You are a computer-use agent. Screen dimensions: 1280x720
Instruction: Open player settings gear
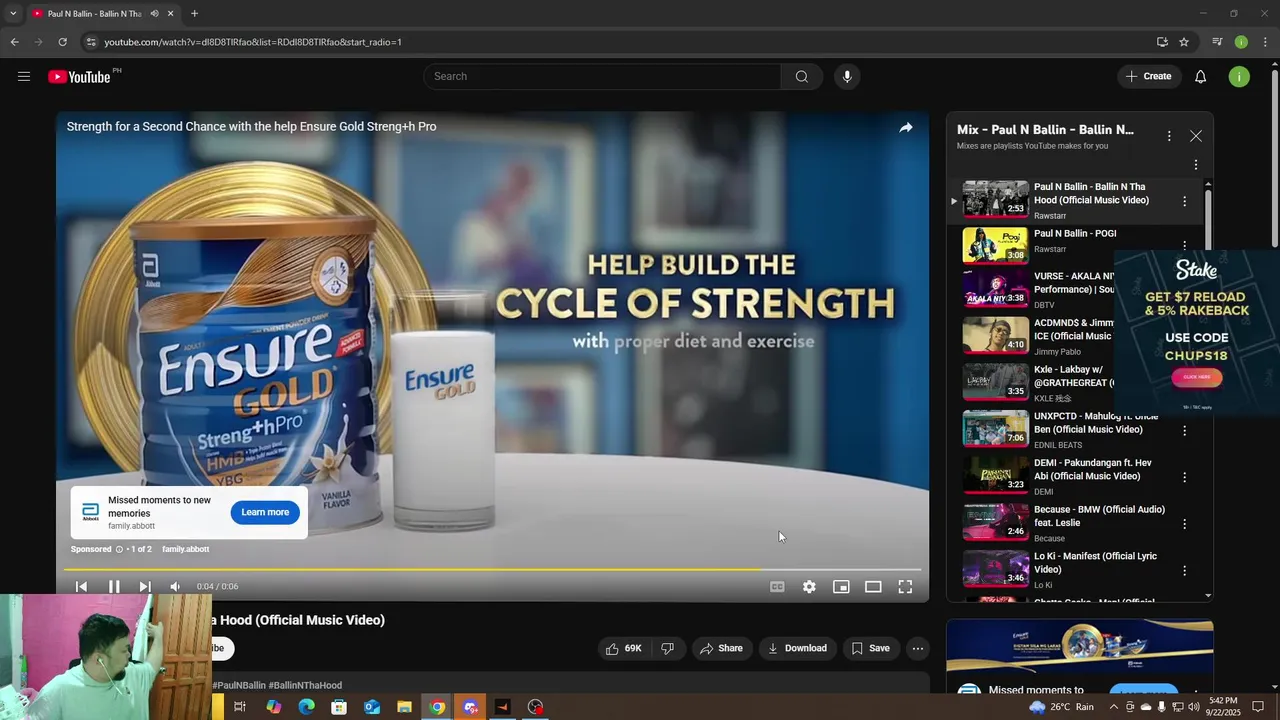(809, 587)
